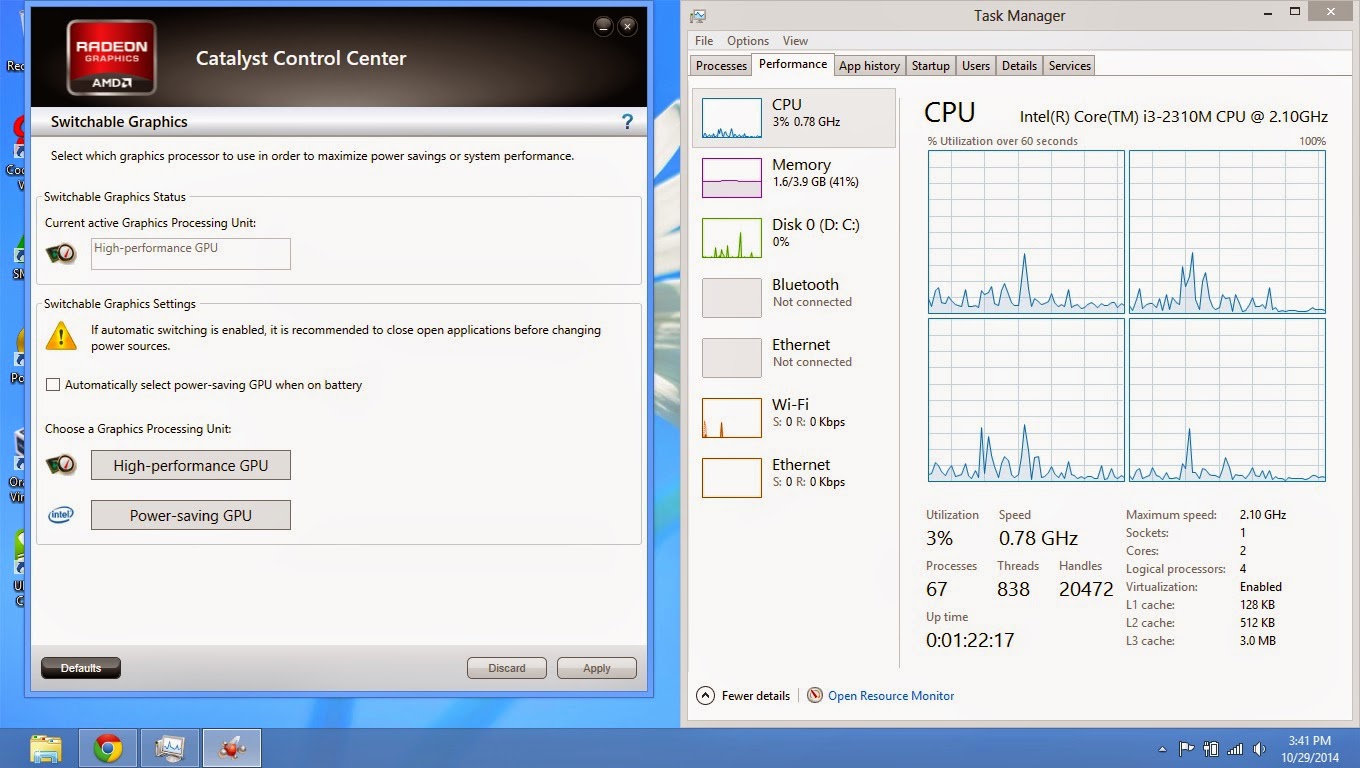Click the L3 cache 3.0 MB value
Screen dimensions: 1360x768
pyautogui.click(x=1258, y=641)
